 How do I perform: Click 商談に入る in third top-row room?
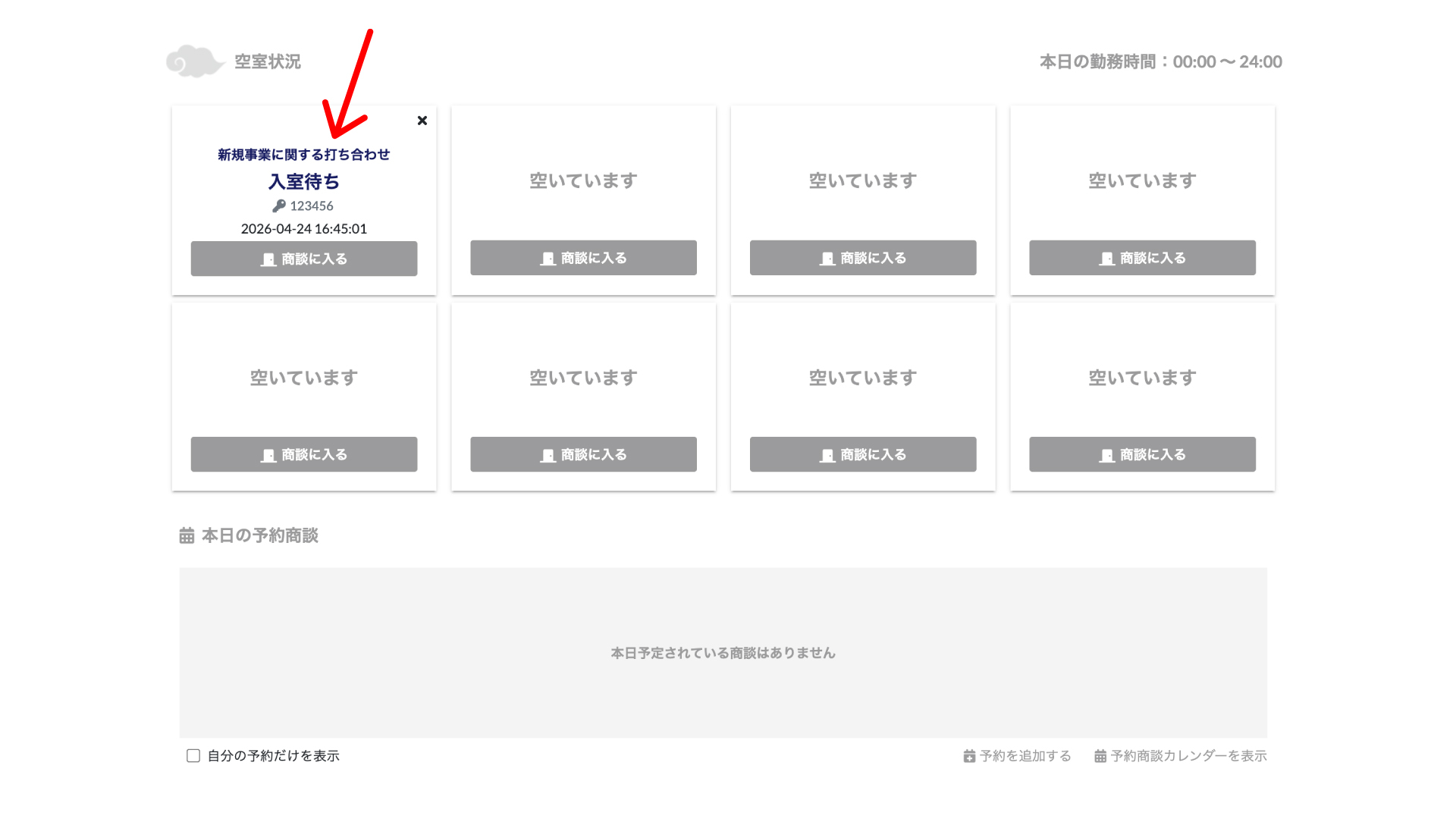tap(863, 258)
